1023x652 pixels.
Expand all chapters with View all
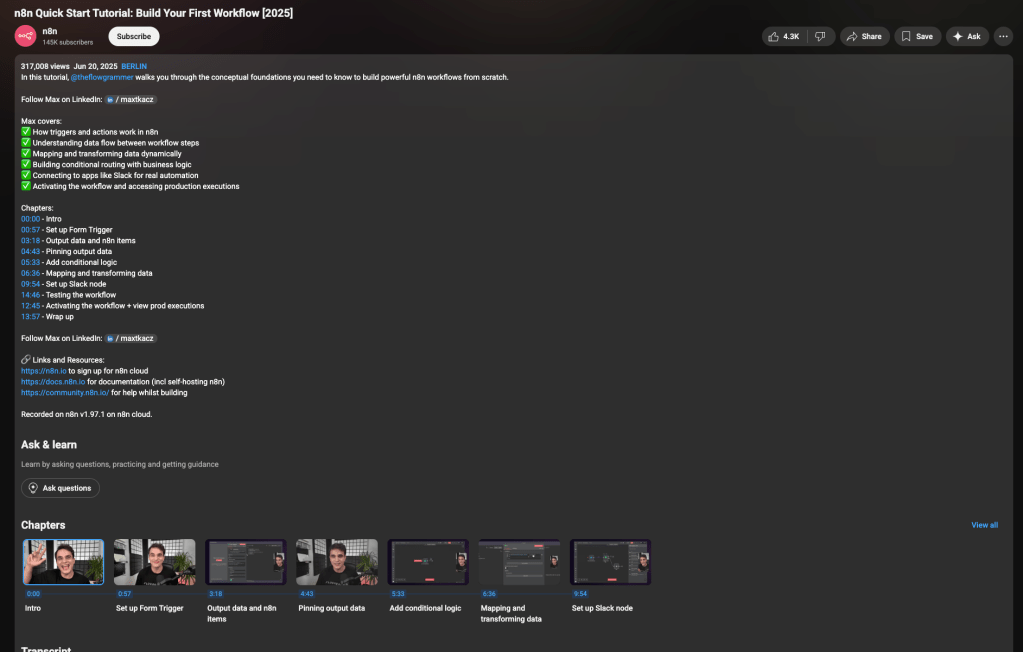click(x=984, y=525)
